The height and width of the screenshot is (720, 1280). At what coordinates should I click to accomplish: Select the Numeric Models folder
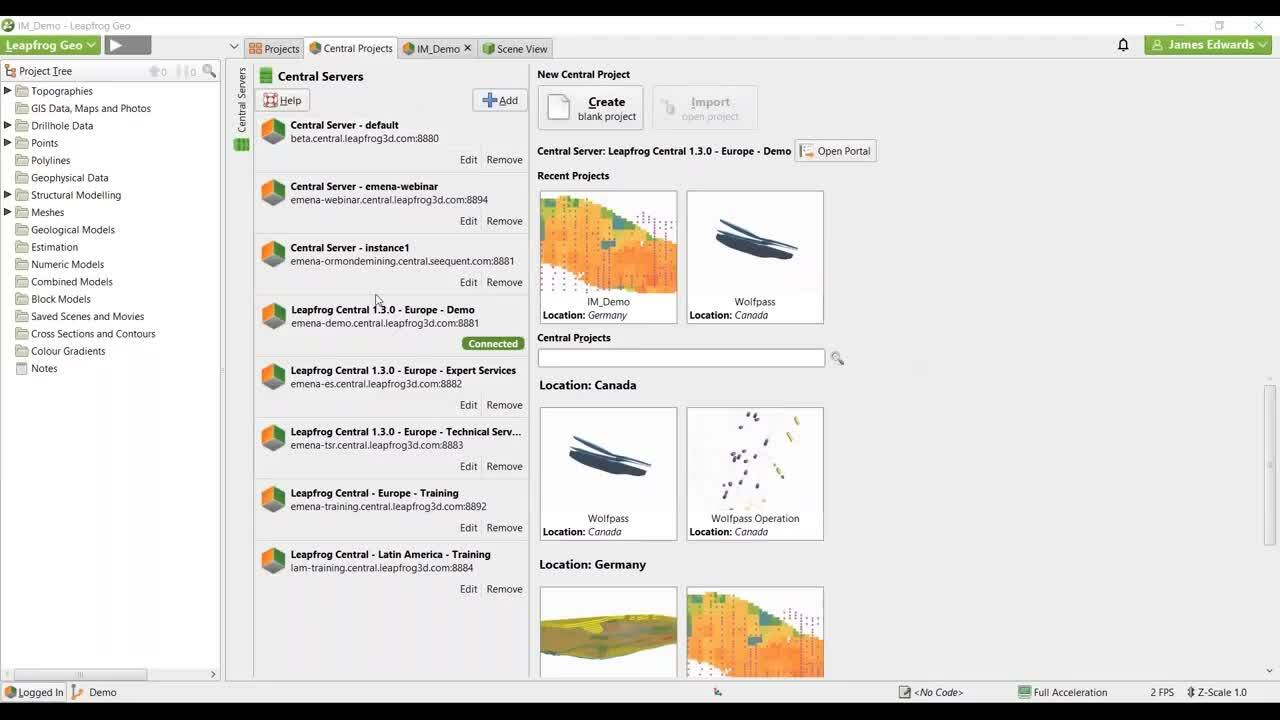click(60, 264)
